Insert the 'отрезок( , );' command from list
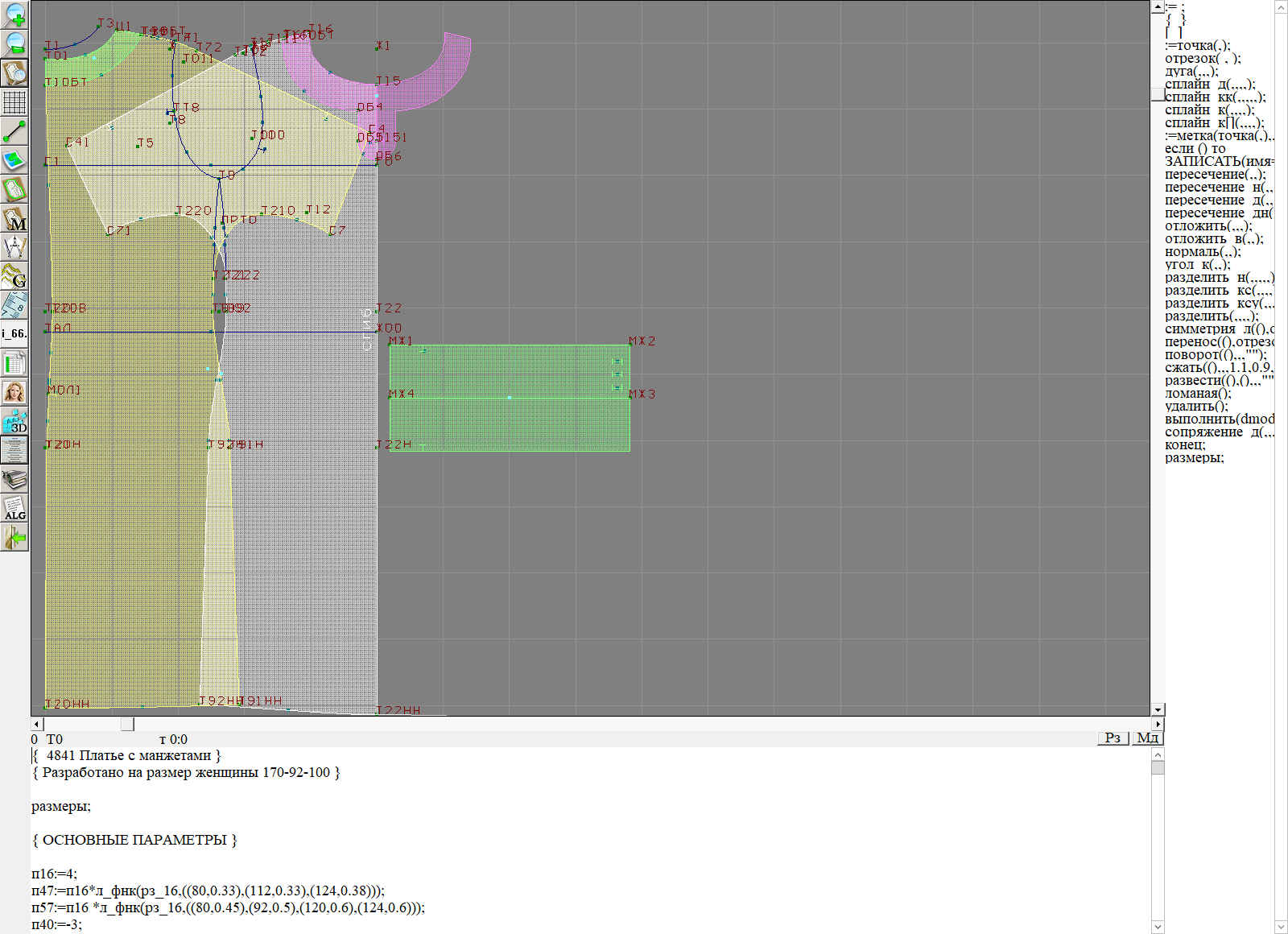1288x934 pixels. [1203, 58]
